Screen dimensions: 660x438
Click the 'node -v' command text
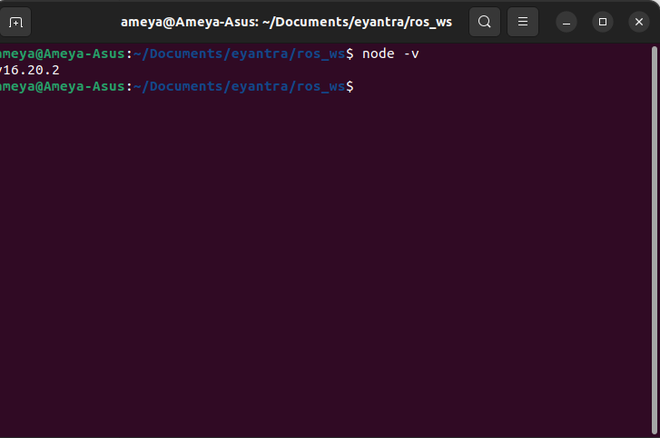[390, 54]
